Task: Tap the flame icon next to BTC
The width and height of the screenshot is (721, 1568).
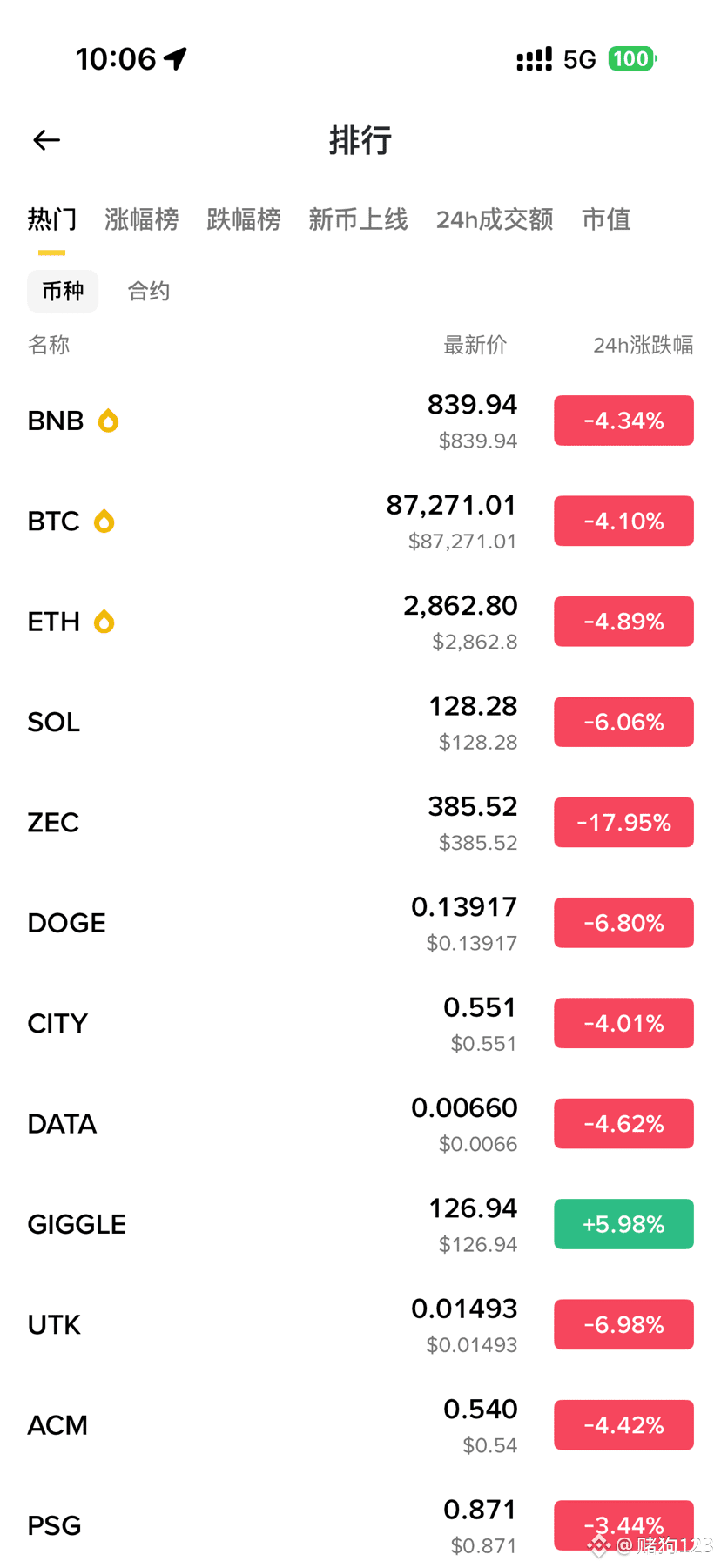Action: [x=104, y=521]
